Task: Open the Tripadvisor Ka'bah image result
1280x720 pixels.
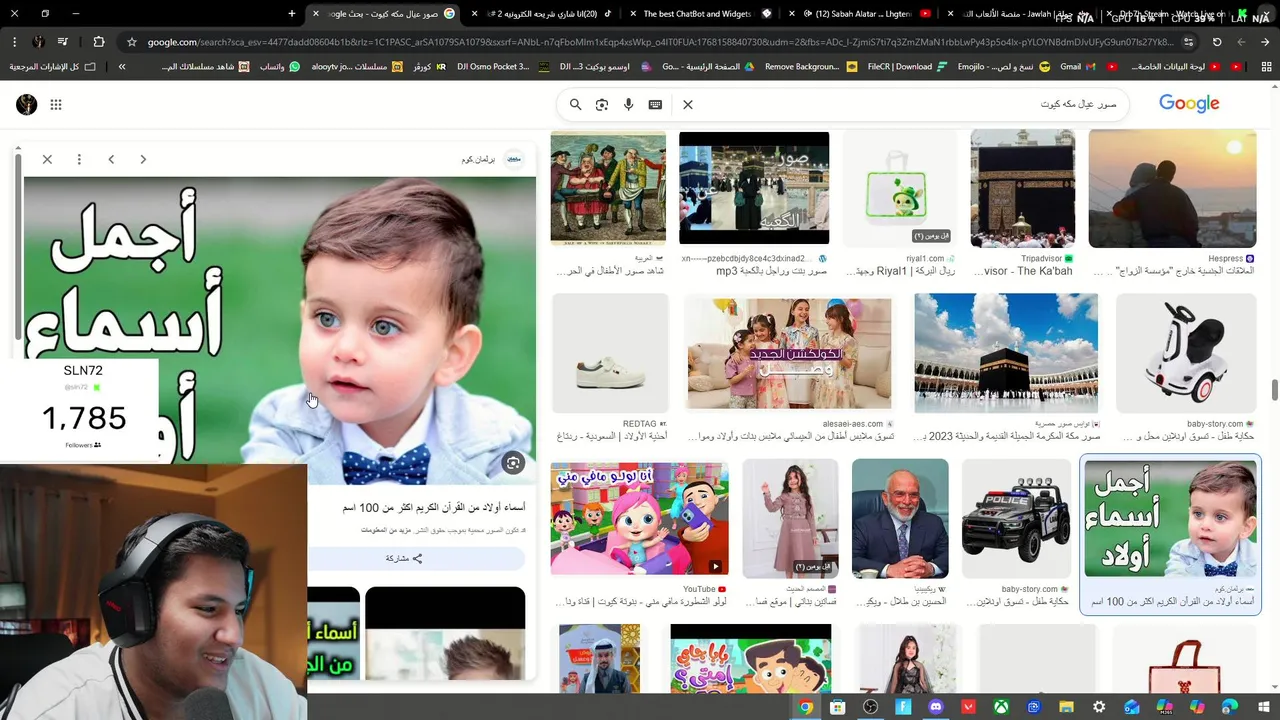Action: (x=1022, y=188)
